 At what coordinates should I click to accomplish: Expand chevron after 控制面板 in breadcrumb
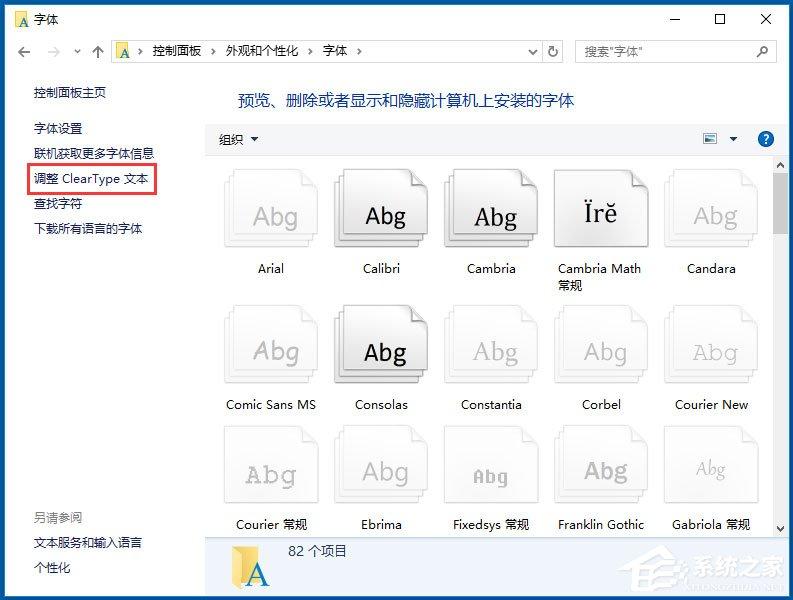click(213, 51)
